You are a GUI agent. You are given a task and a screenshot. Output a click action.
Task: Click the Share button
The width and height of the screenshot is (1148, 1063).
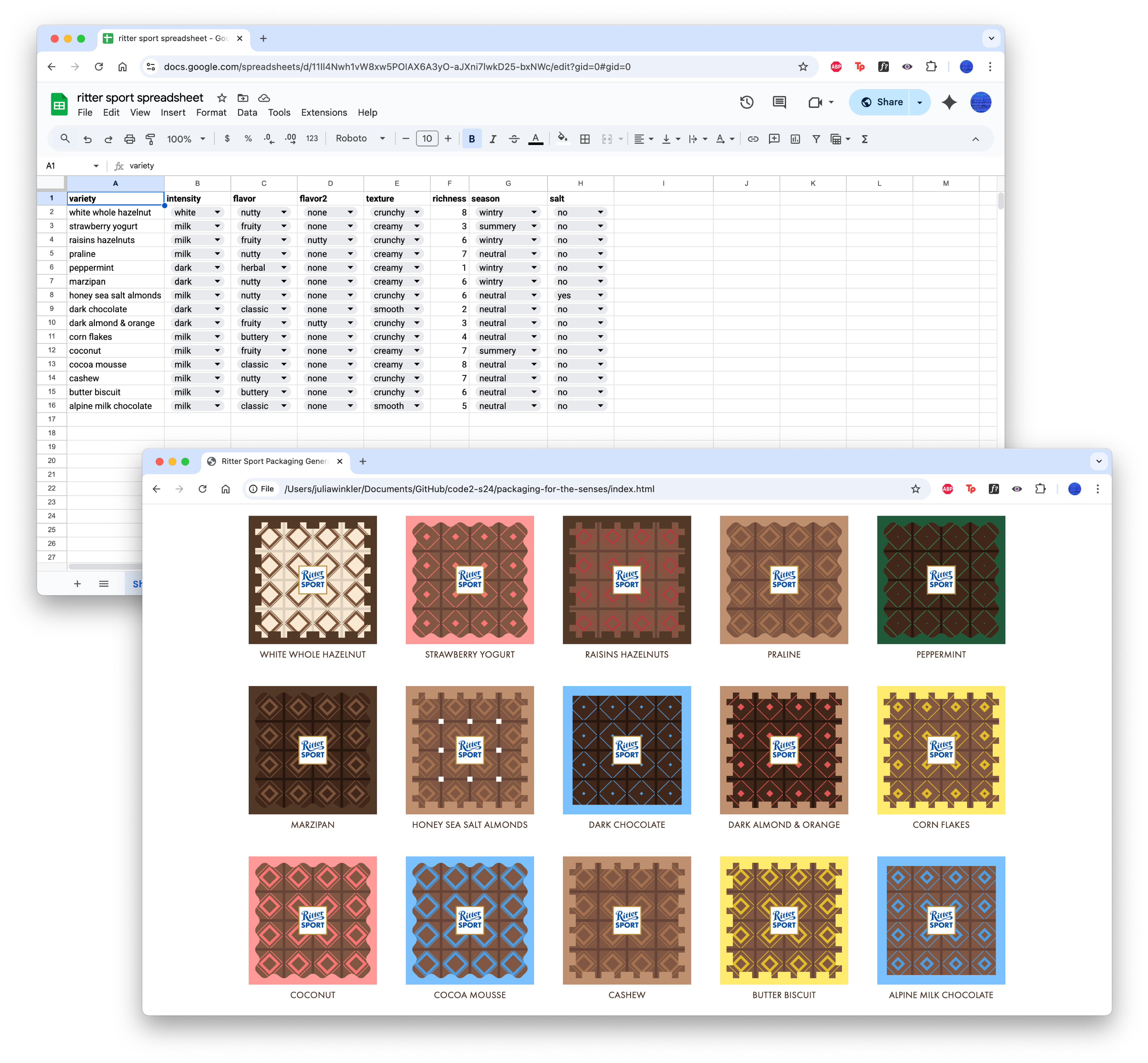(x=879, y=102)
